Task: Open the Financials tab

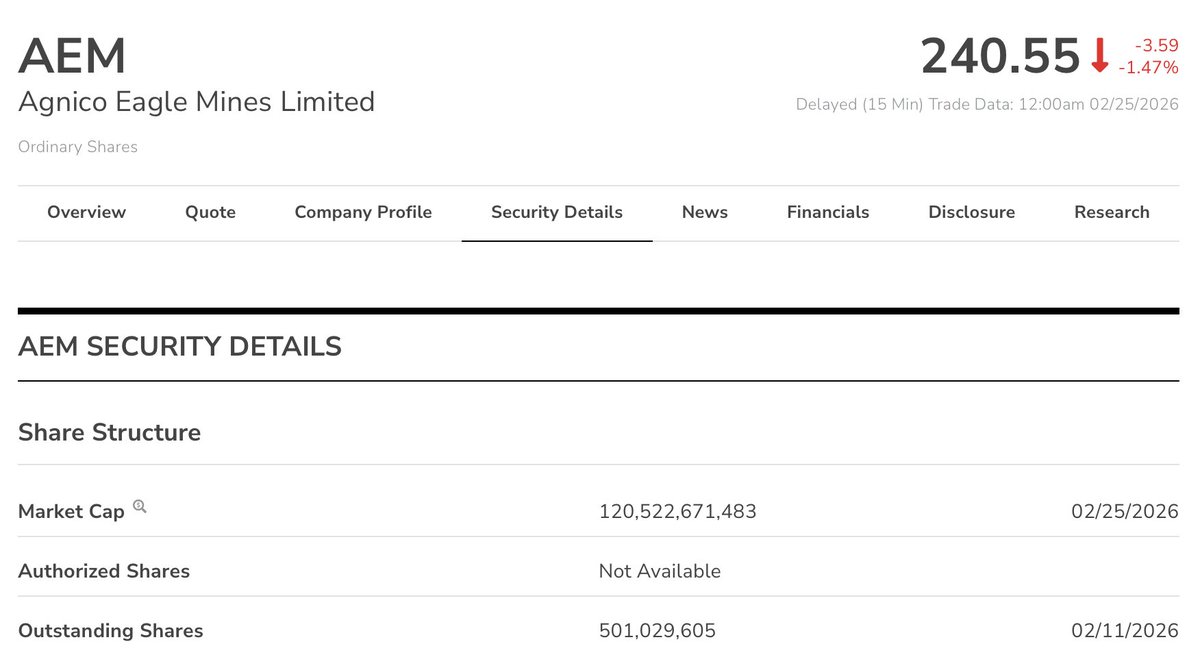Action: tap(828, 212)
